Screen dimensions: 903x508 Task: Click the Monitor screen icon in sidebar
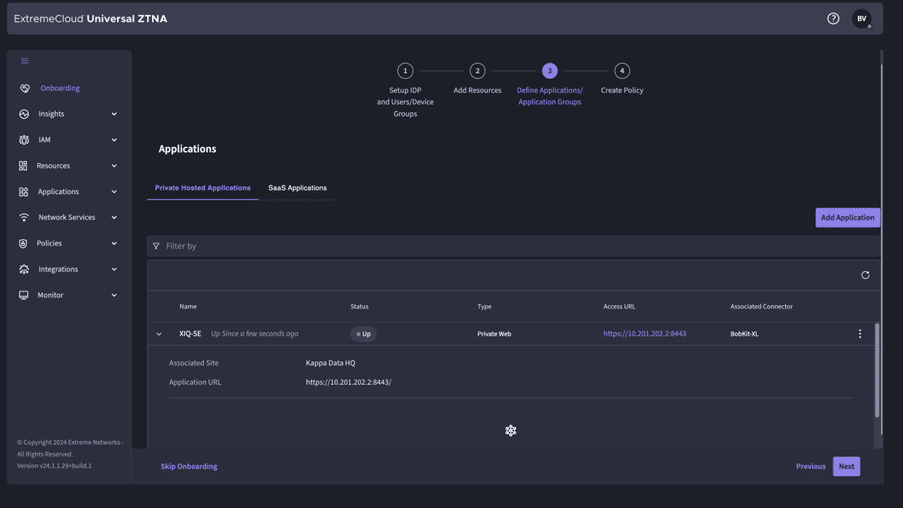(24, 295)
